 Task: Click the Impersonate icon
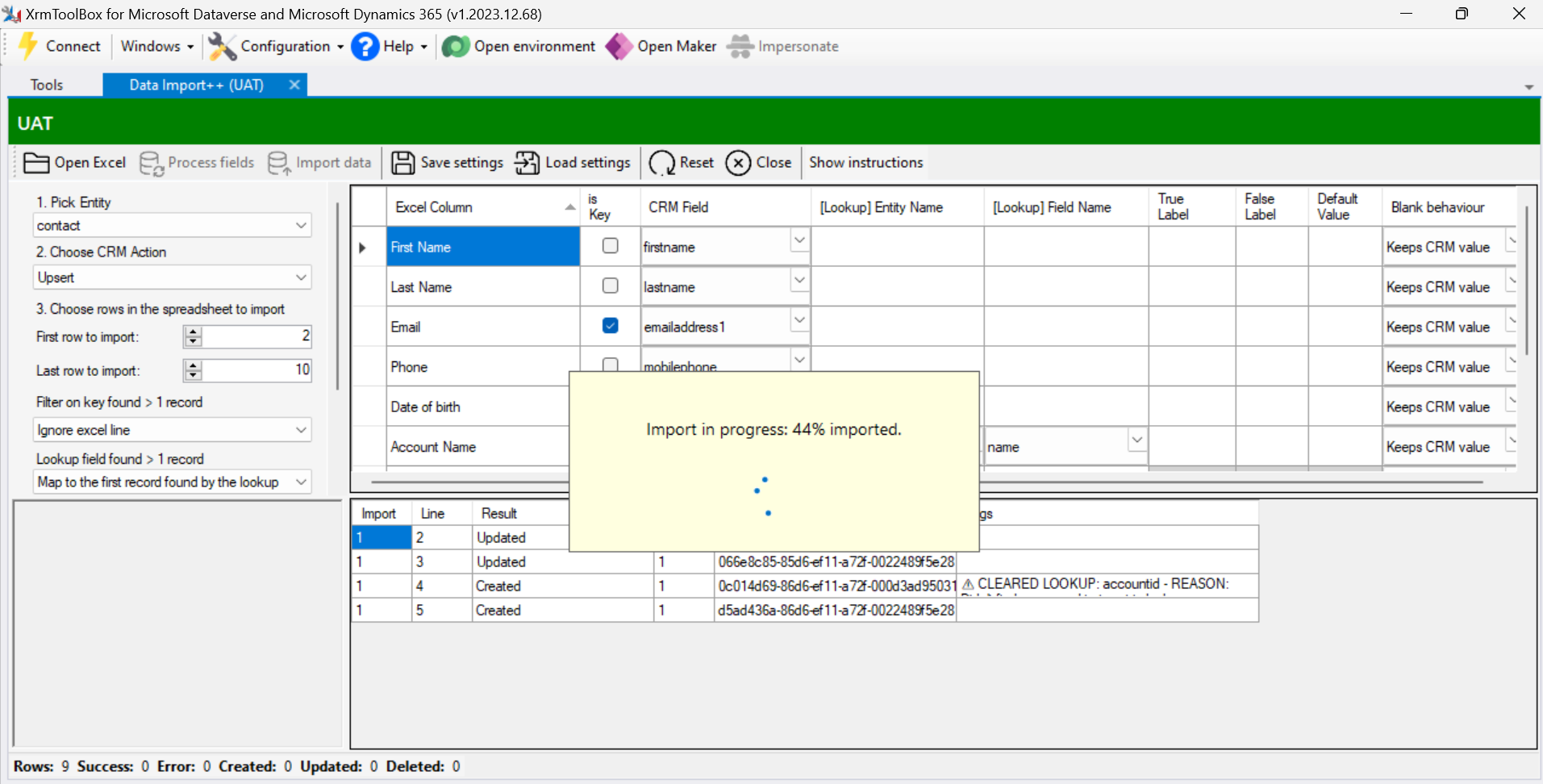coord(740,46)
